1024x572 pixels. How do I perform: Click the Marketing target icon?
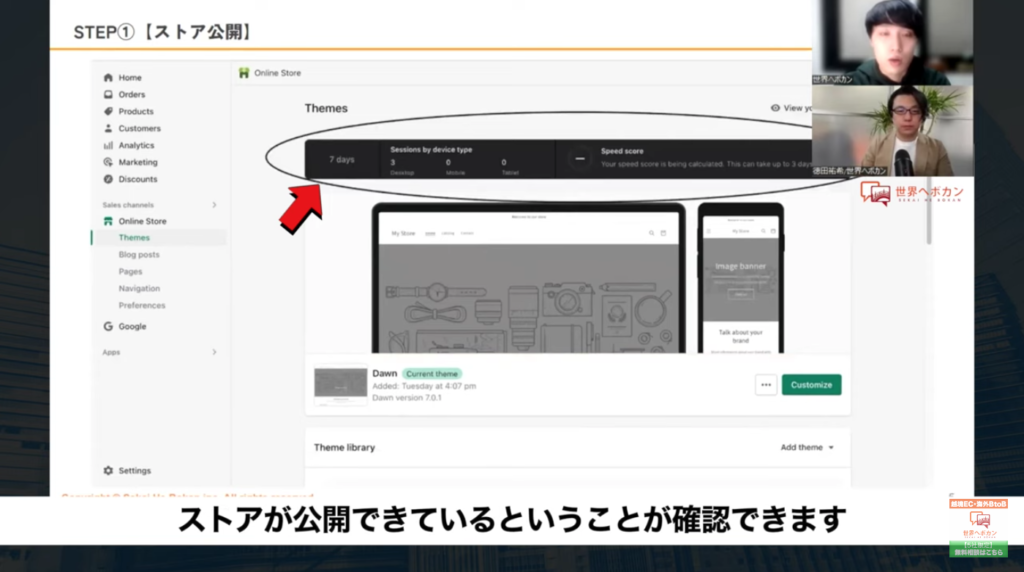[x=108, y=162]
